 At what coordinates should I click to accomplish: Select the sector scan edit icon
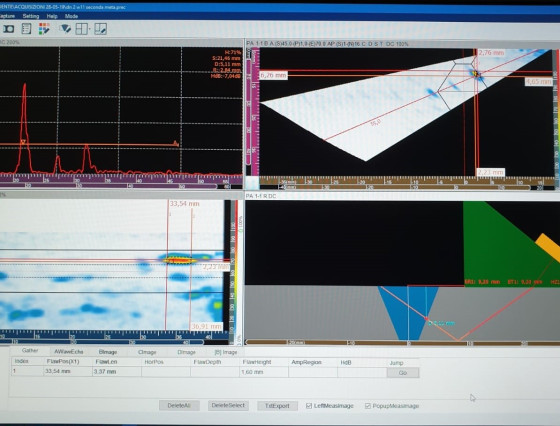pos(65,29)
